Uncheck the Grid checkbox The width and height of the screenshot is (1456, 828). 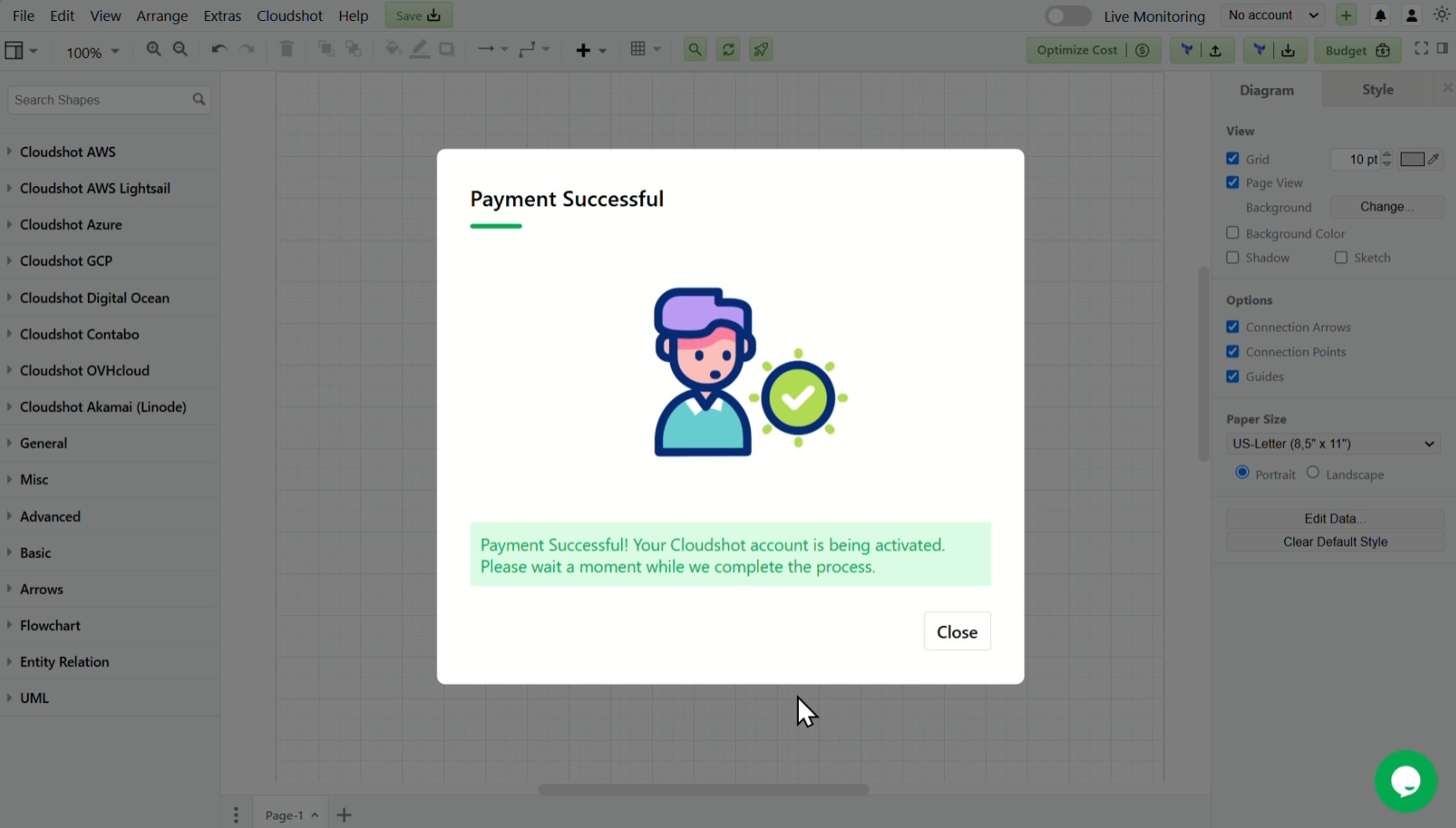click(1232, 158)
